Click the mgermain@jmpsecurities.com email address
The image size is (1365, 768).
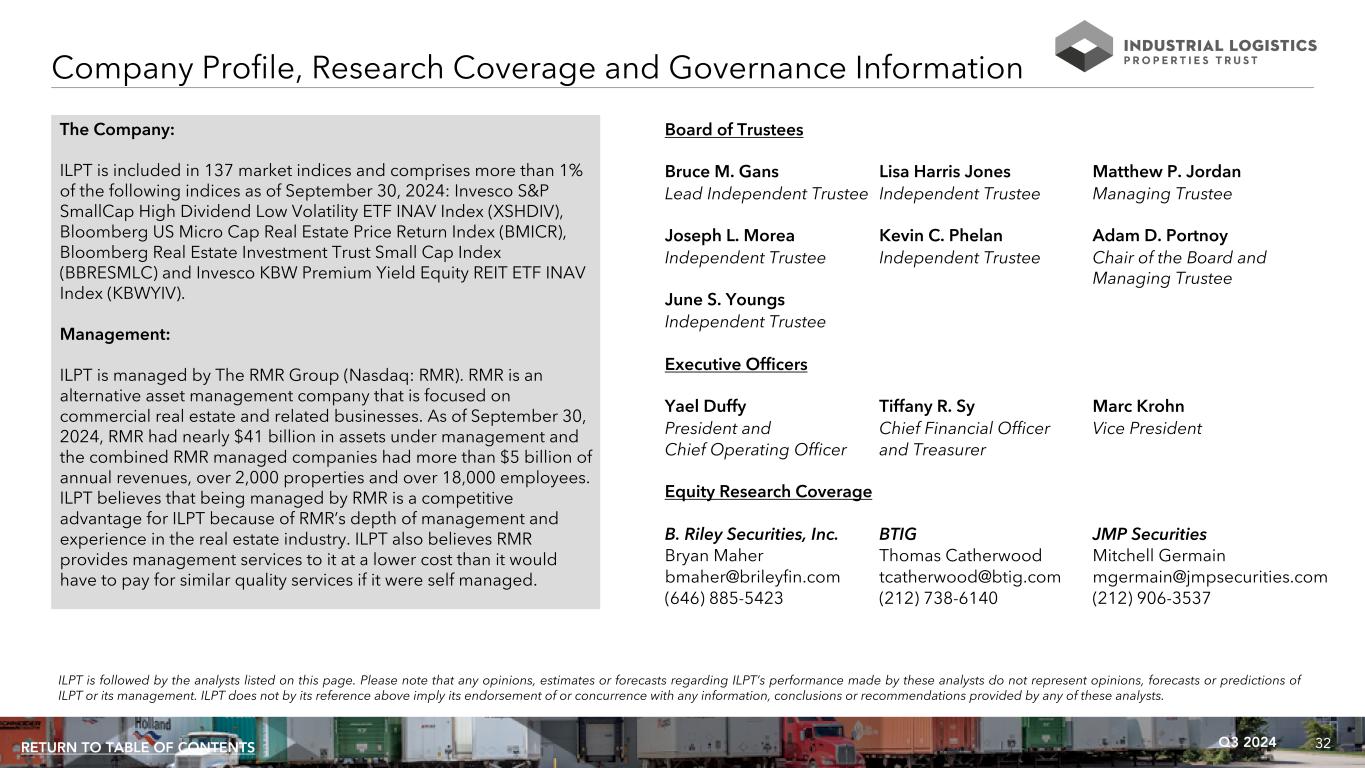1209,577
